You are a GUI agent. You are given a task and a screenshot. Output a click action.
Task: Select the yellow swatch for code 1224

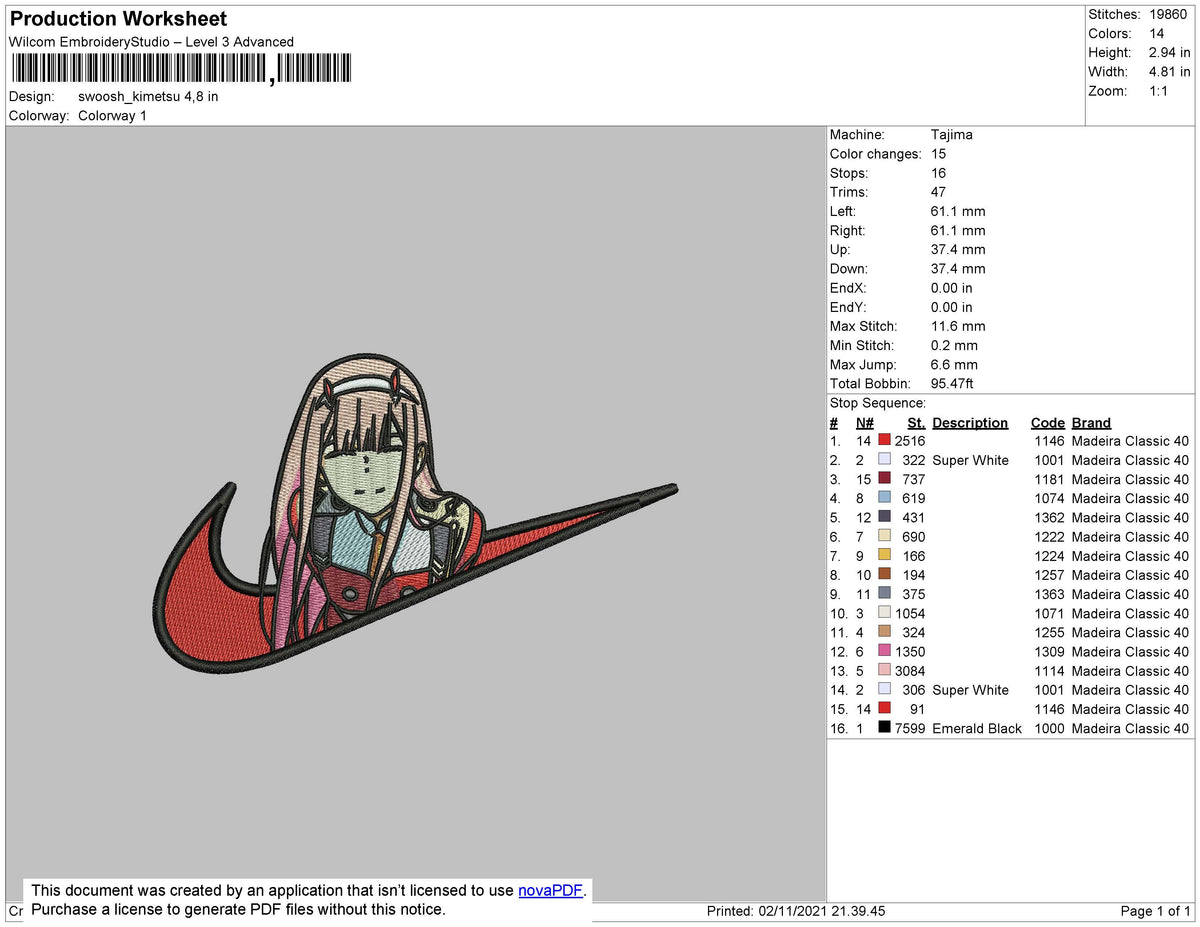coord(884,556)
